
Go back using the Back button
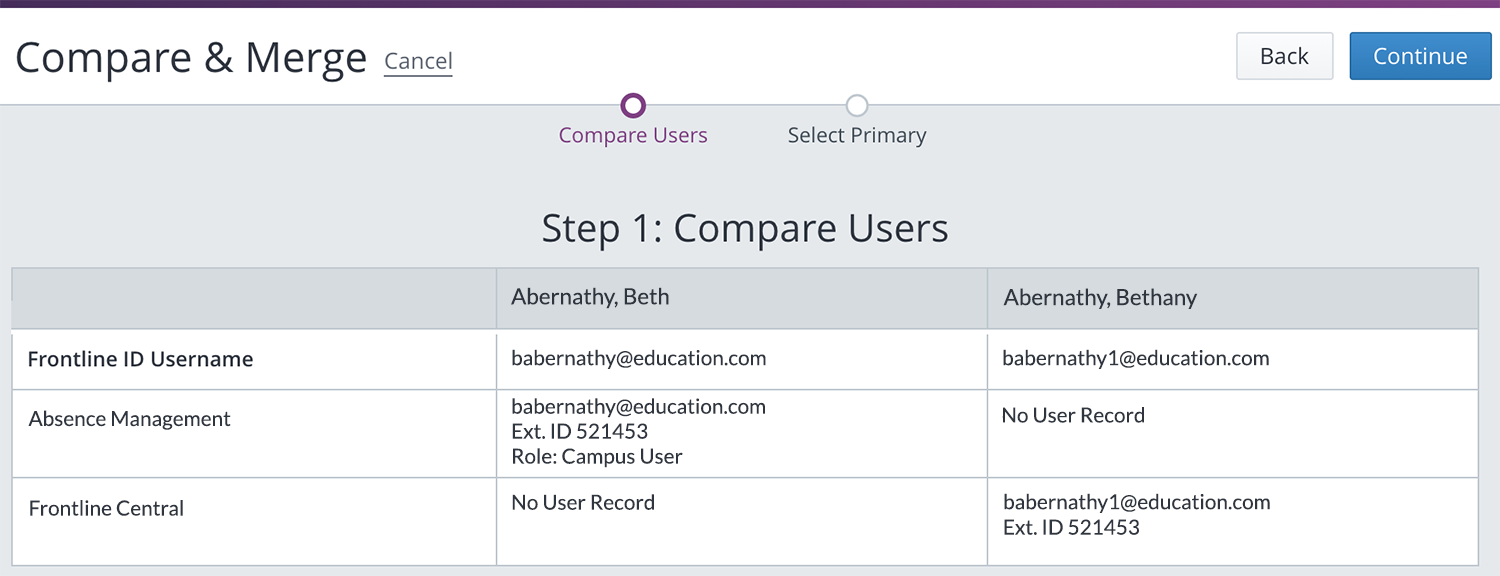pyautogui.click(x=1284, y=56)
